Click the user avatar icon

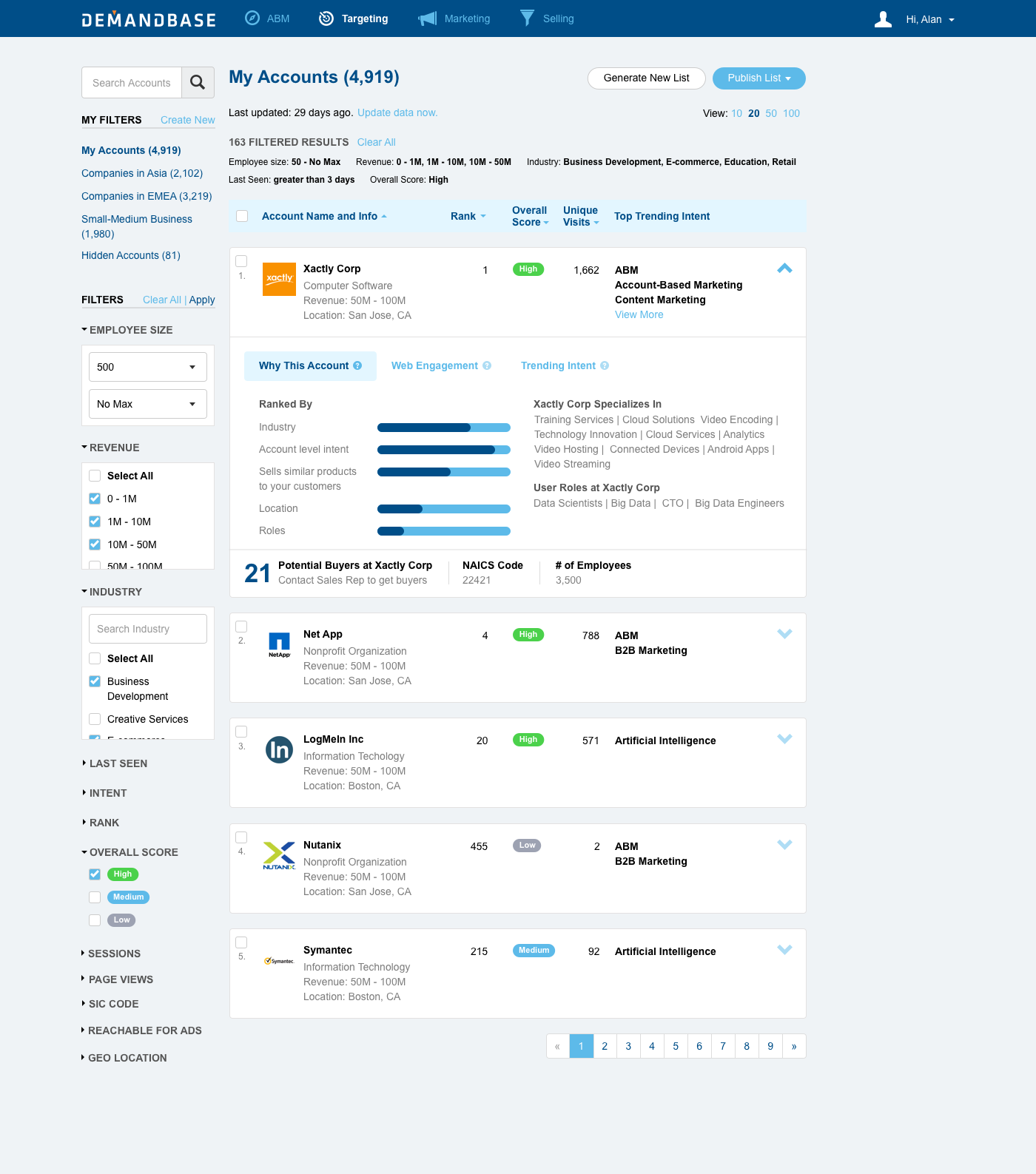click(x=883, y=19)
